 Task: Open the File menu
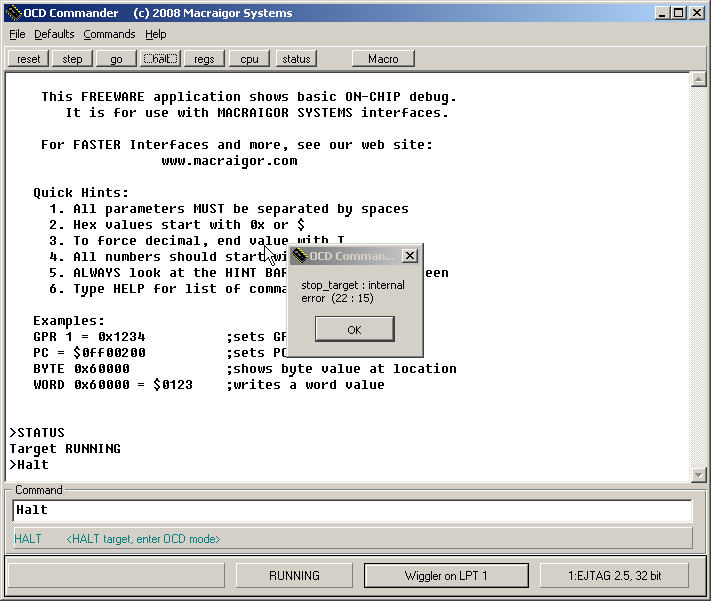(x=17, y=34)
